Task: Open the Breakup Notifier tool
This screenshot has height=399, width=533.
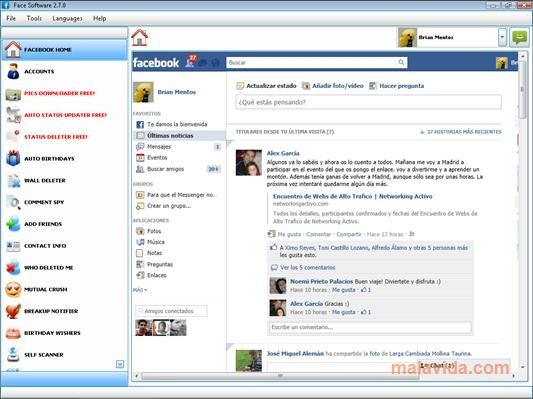Action: [x=13, y=311]
